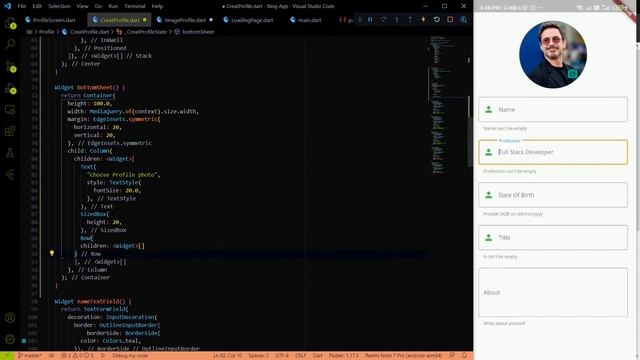Click Dart language mode

(x=317, y=356)
